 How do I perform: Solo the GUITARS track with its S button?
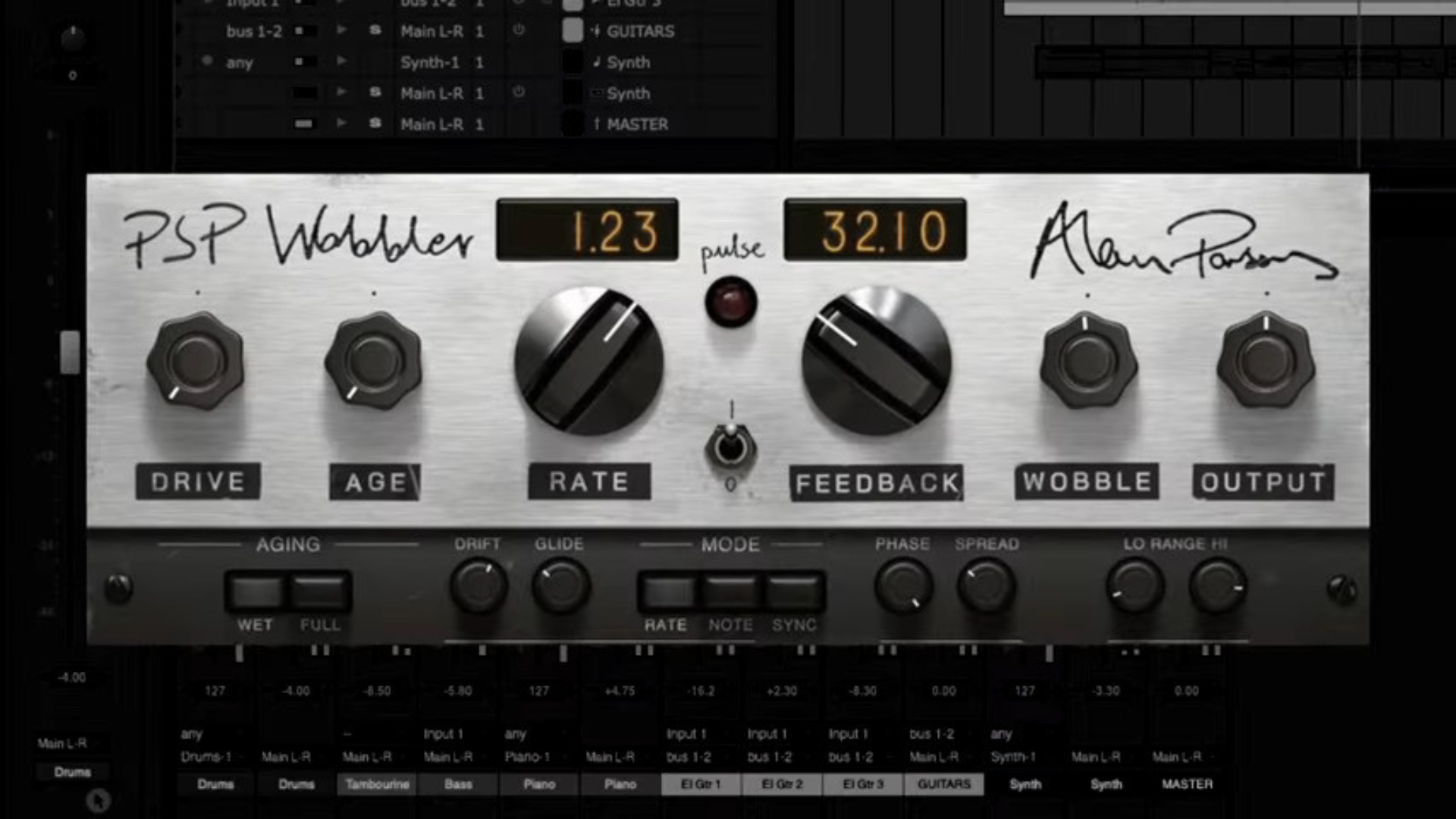pyautogui.click(x=377, y=31)
